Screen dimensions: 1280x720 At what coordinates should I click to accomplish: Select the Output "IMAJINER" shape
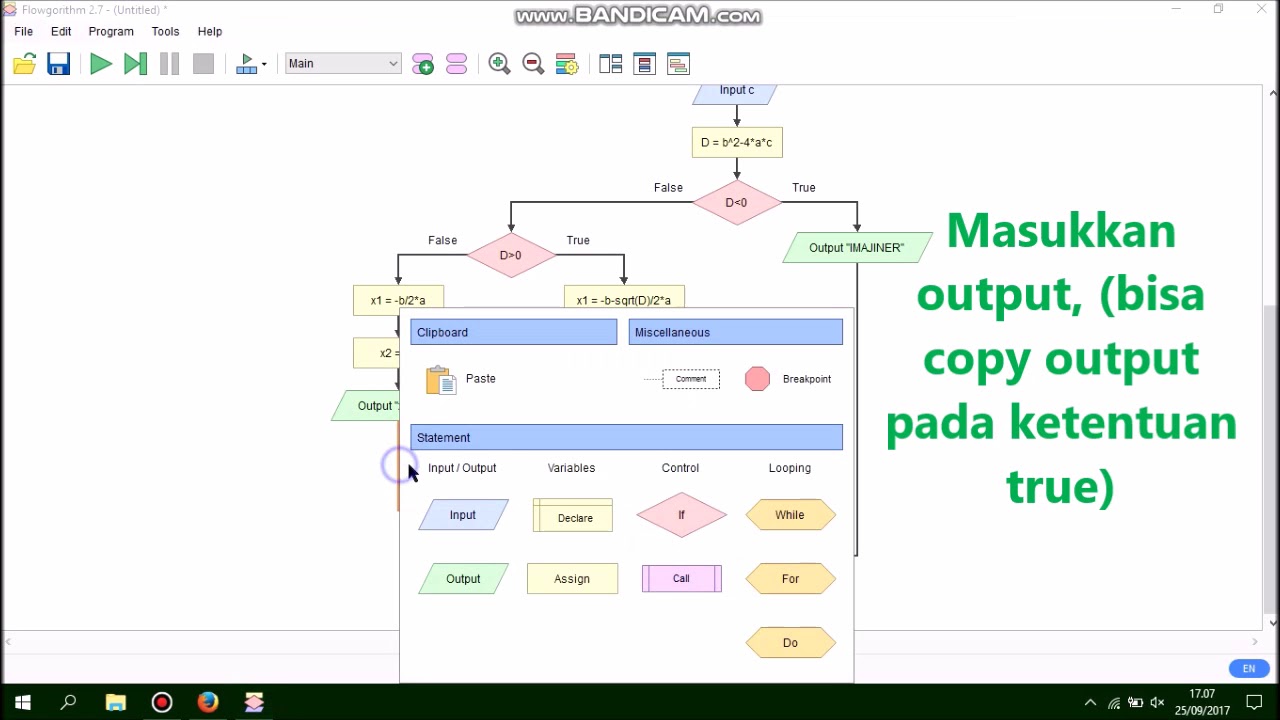click(857, 248)
